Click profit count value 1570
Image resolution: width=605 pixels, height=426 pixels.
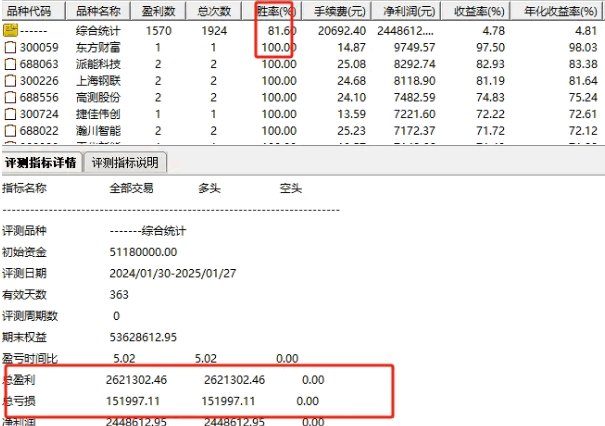[x=159, y=30]
